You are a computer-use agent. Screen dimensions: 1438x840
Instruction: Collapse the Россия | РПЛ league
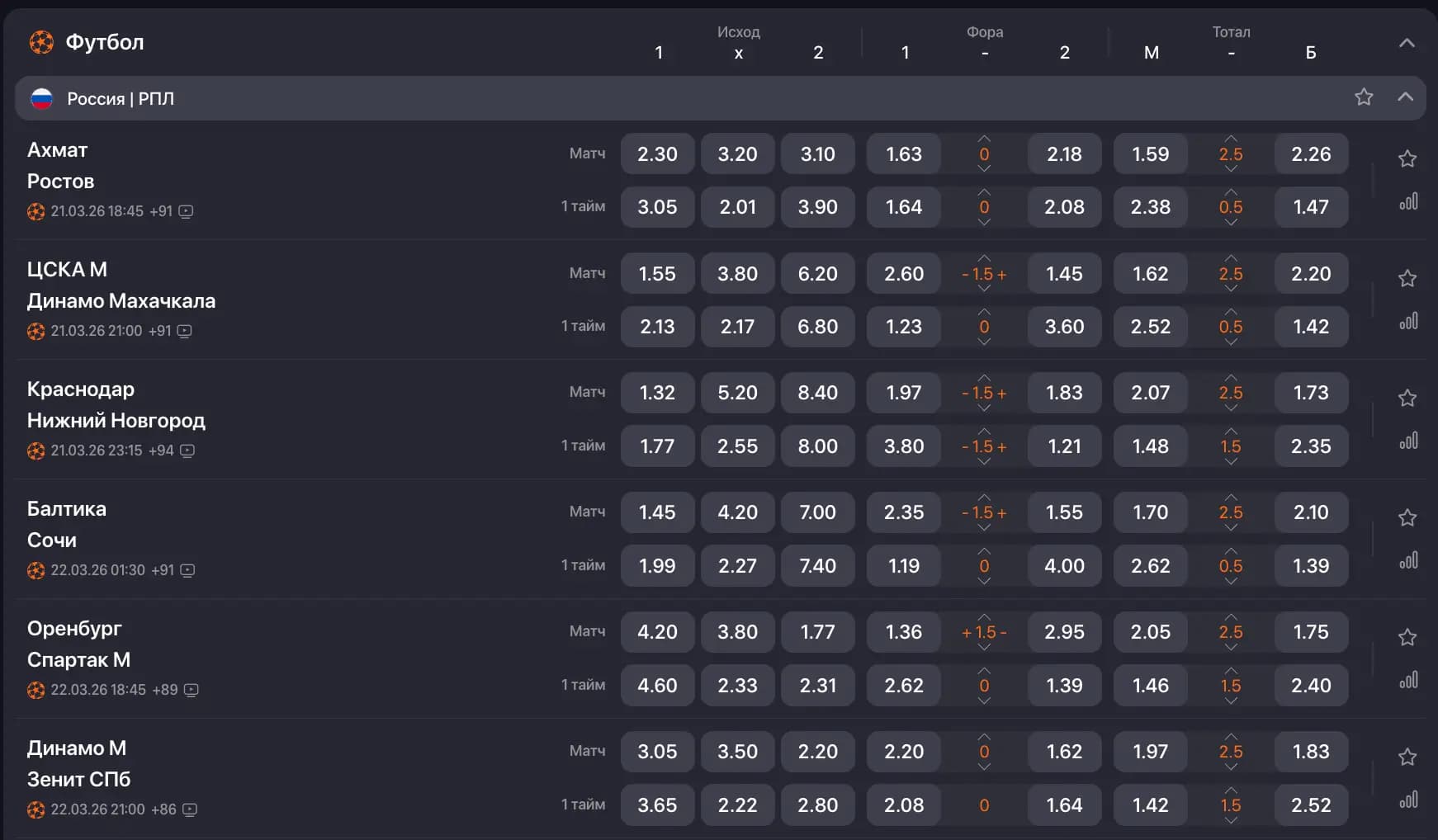1405,97
